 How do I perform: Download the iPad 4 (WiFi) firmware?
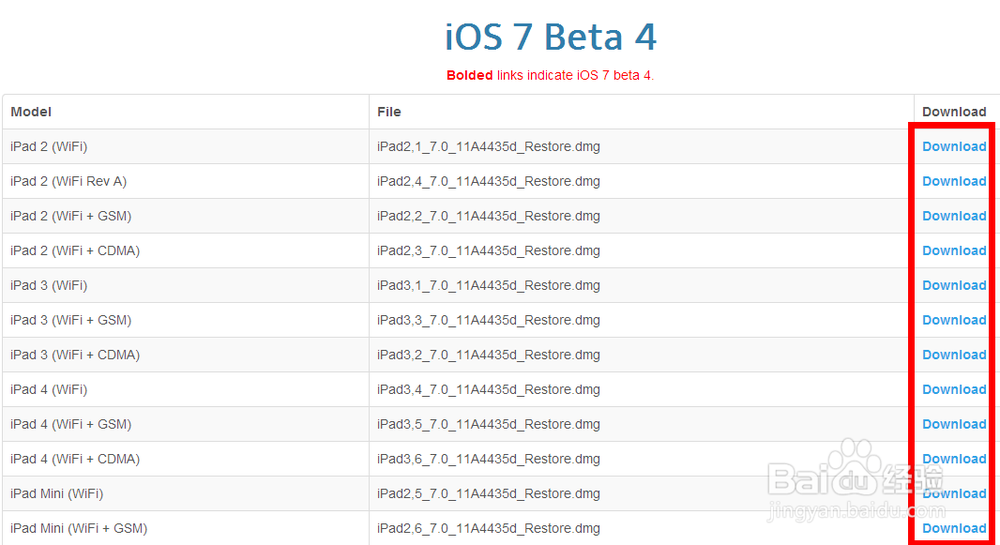pos(954,389)
